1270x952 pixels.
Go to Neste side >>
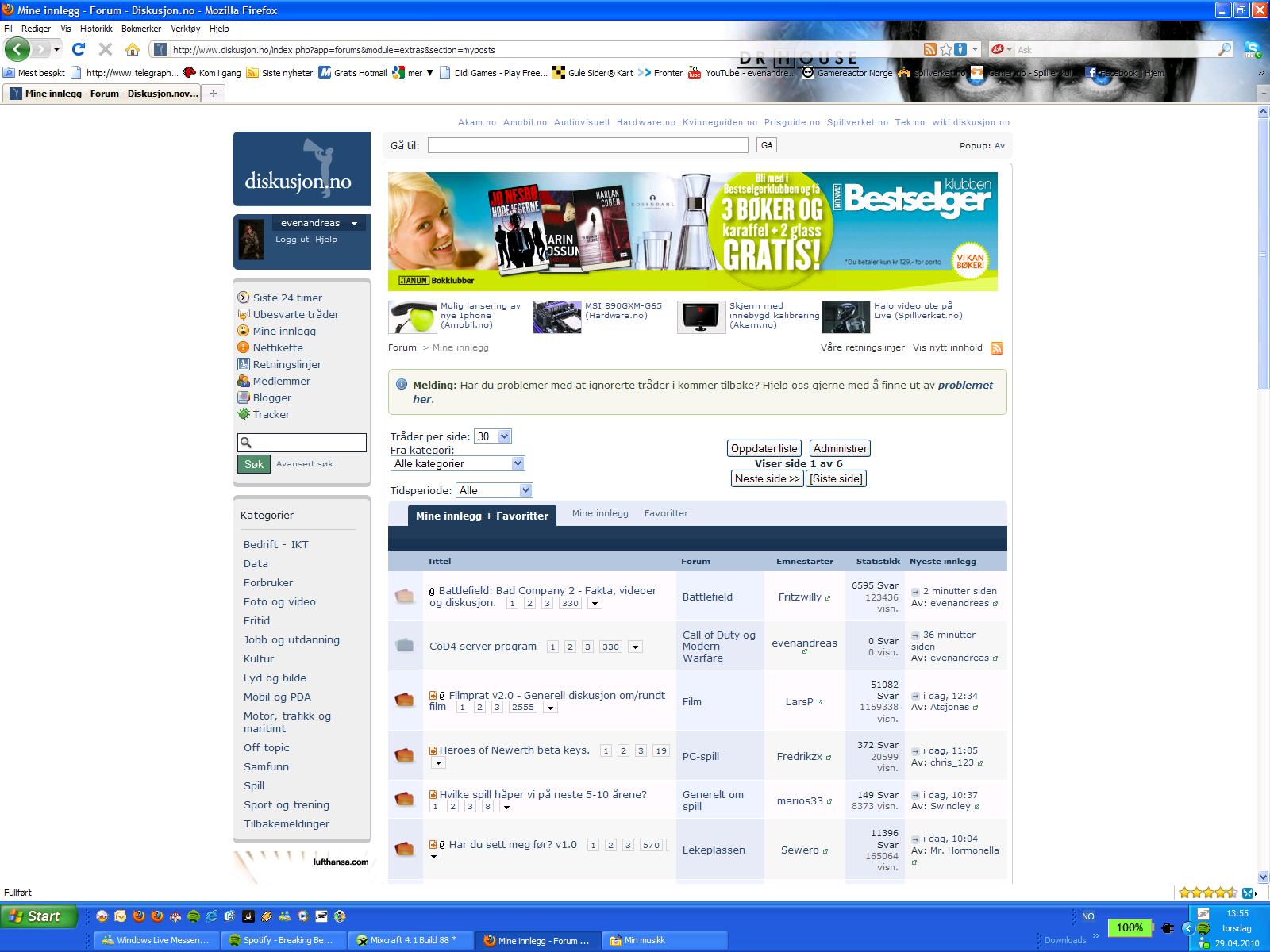768,478
